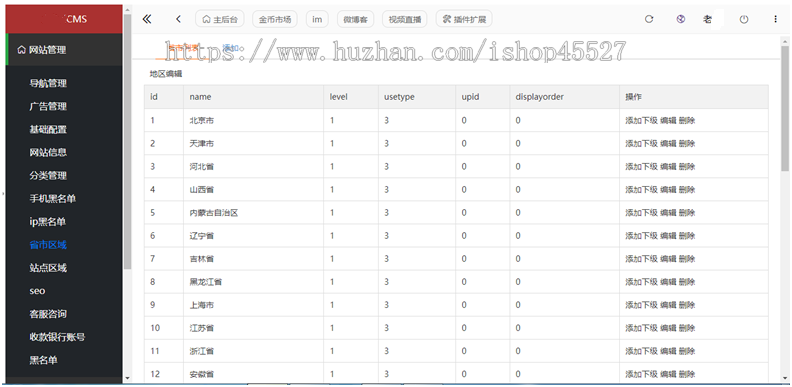Viewport: 792px width, 387px height.
Task: Click the single left-arrow back icon
Action: (x=178, y=19)
